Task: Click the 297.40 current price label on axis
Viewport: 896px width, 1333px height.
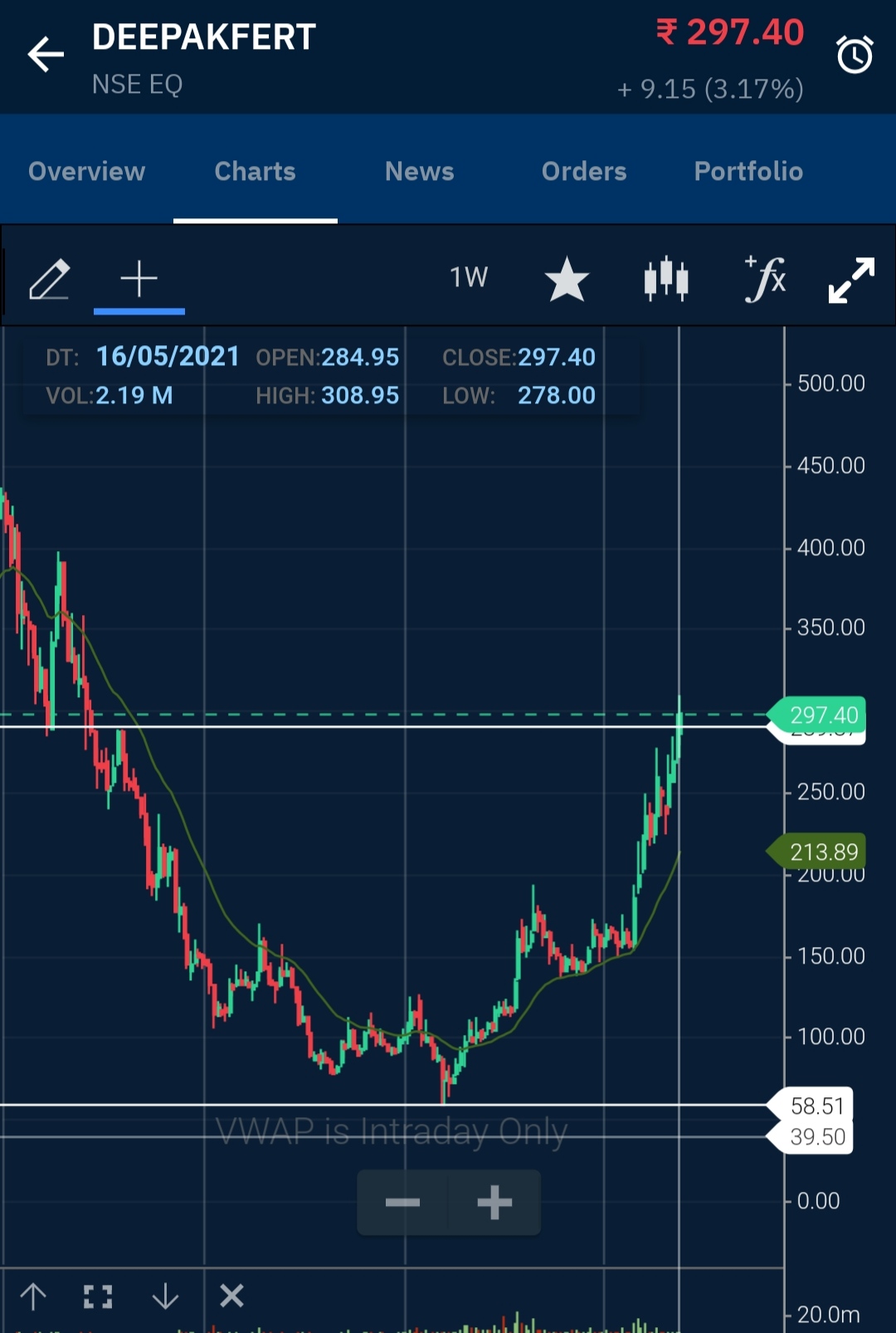Action: 821,715
